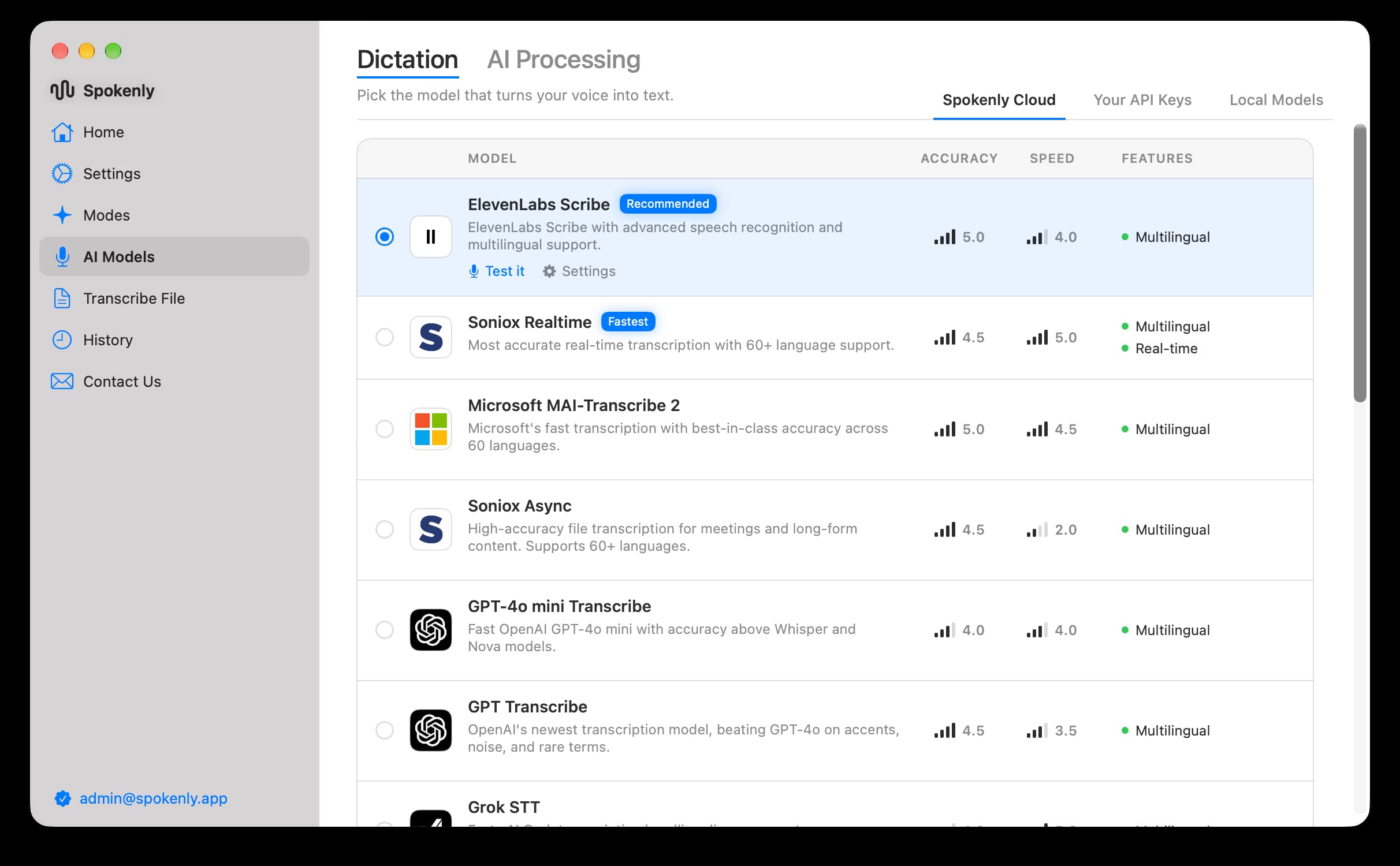Click the Grok STT model title
This screenshot has height=866, width=1400.
pos(504,807)
